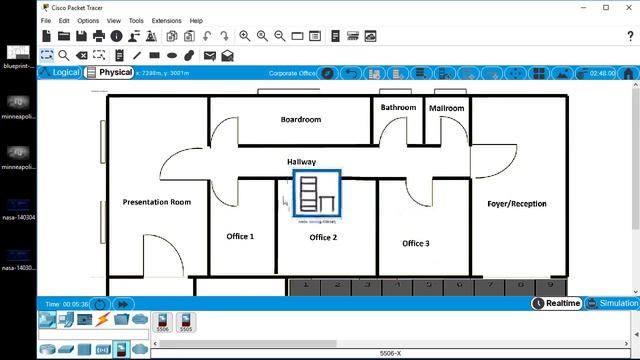The width and height of the screenshot is (640, 360).
Task: Open Packet Tracer help question mark
Action: point(630,36)
